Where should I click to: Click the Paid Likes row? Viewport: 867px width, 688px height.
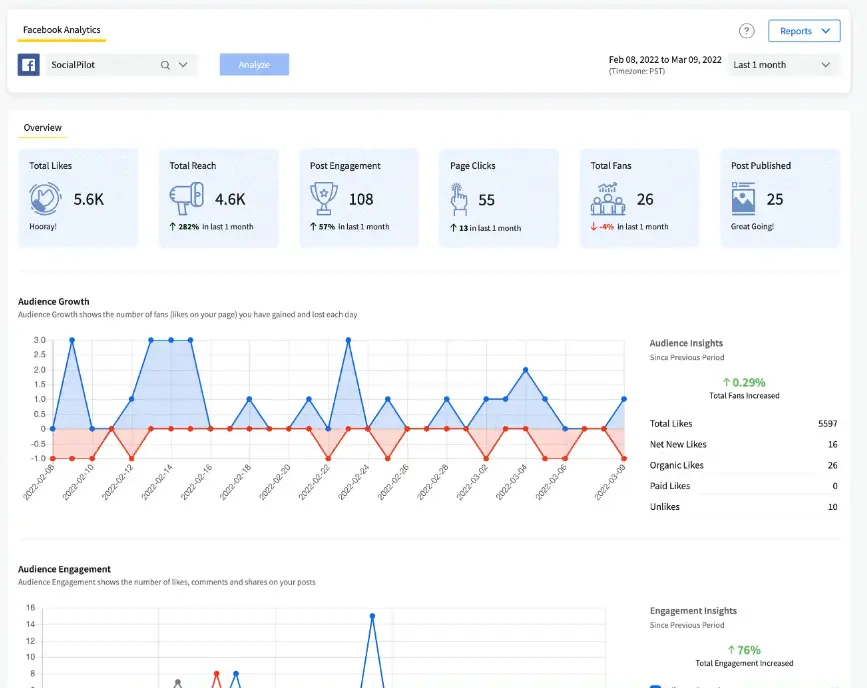tap(743, 486)
